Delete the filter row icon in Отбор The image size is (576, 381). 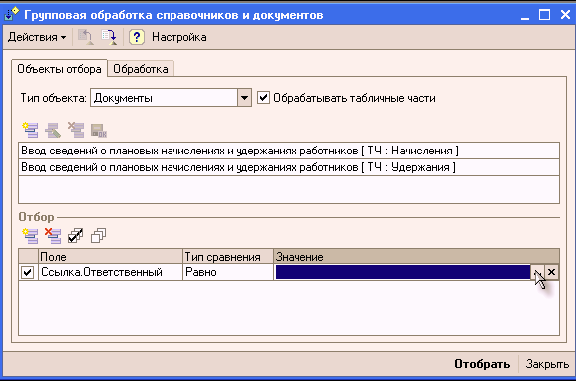click(x=53, y=236)
